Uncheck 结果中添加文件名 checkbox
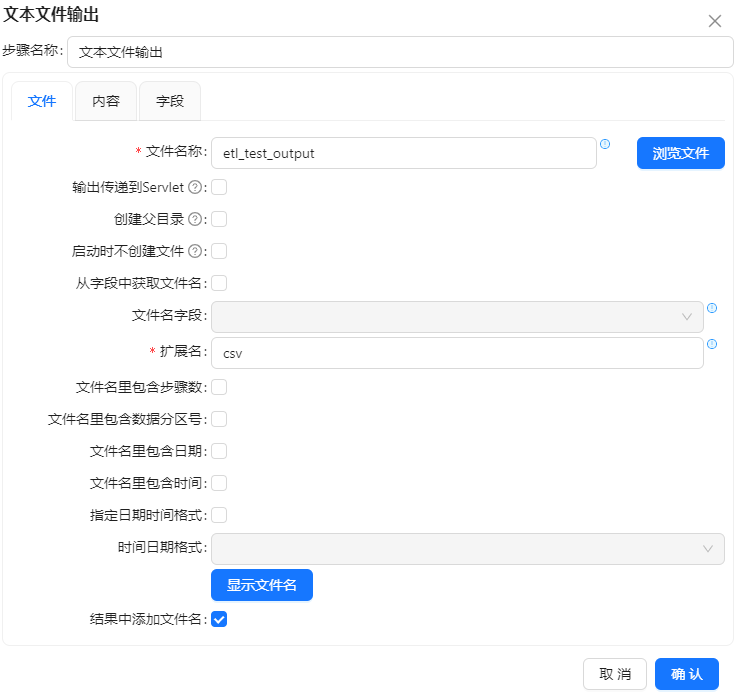Image resolution: width=737 pixels, height=692 pixels. point(219,619)
